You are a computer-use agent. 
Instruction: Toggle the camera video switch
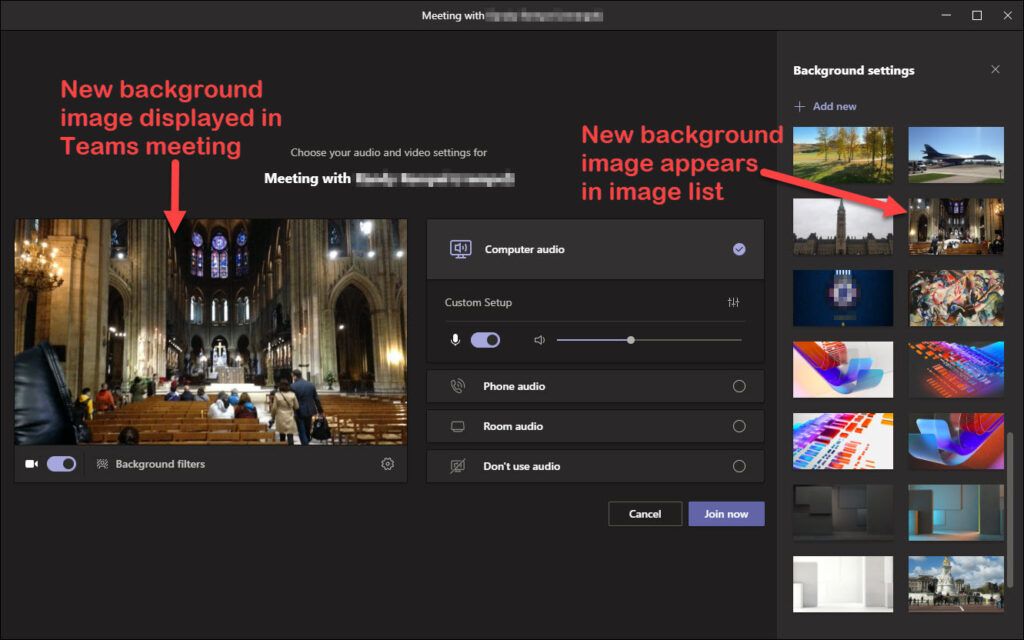61,464
